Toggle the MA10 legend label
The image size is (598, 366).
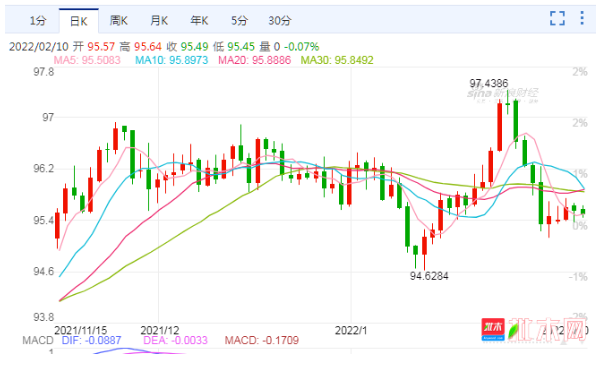coord(172,60)
